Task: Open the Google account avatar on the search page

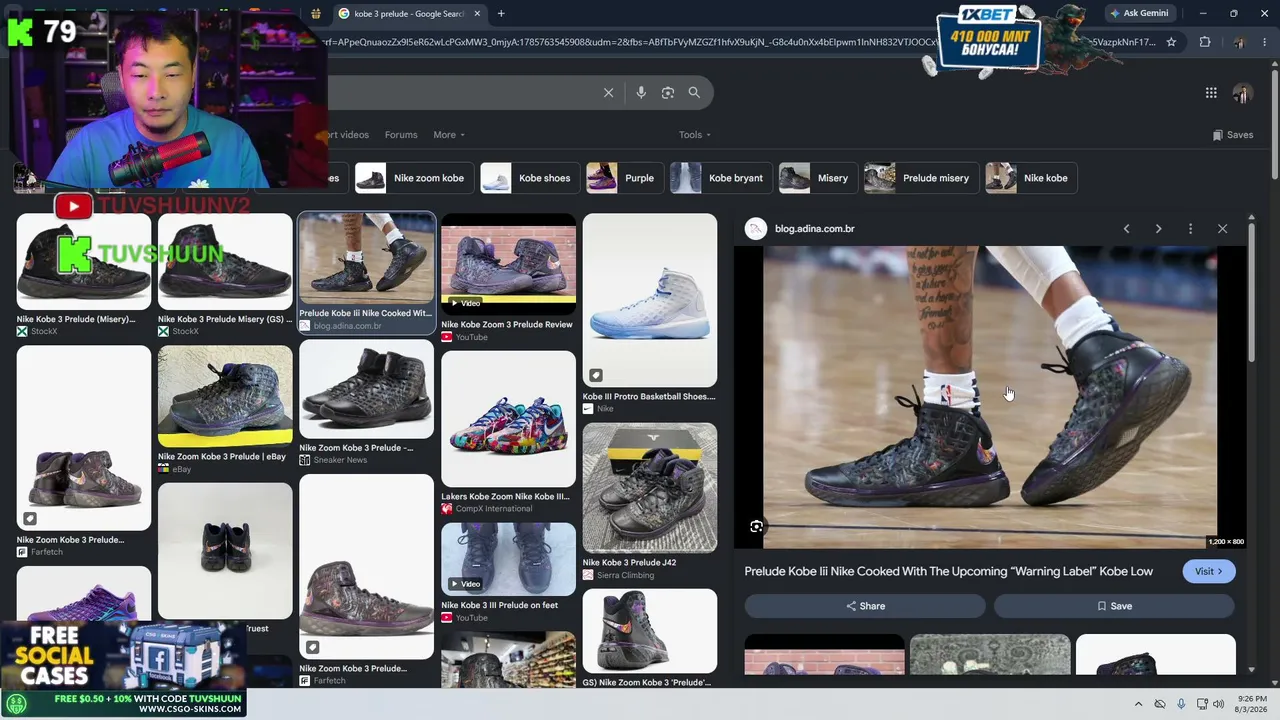Action: [x=1243, y=93]
